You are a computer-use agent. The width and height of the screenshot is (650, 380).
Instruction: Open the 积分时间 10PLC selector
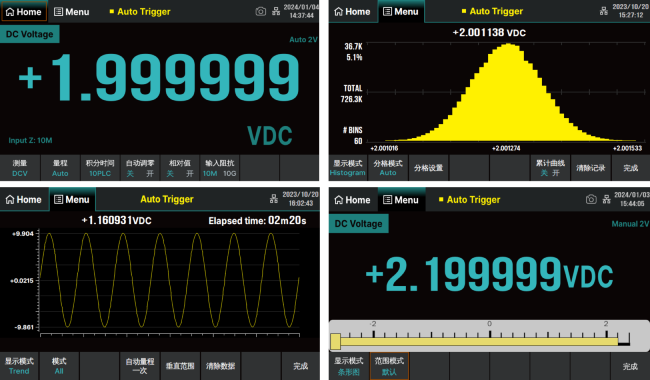100,168
